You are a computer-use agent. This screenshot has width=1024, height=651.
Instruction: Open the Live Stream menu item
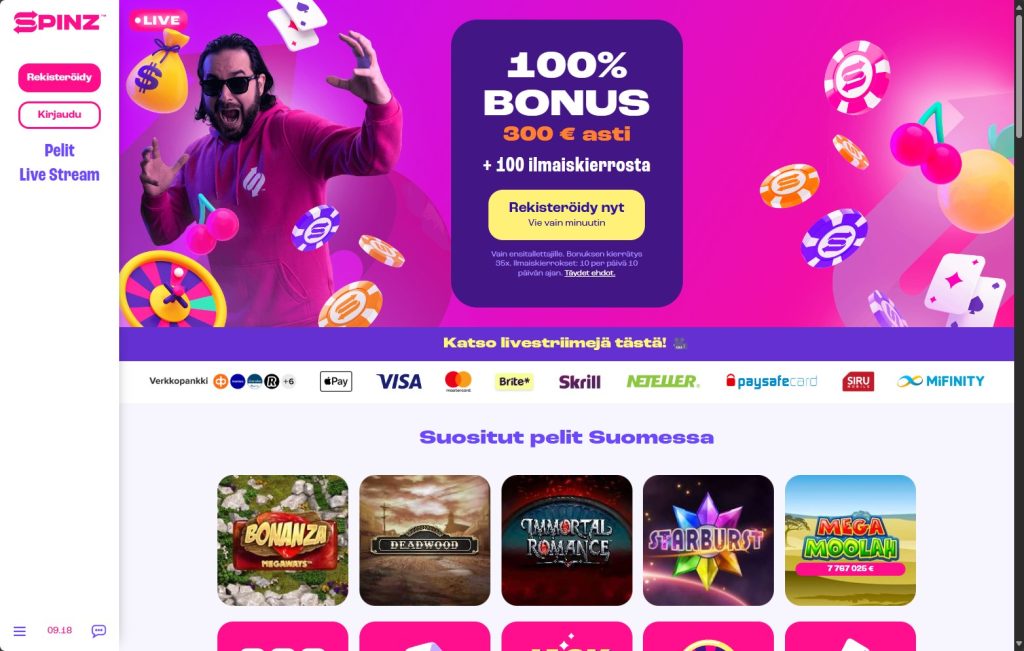click(x=59, y=174)
